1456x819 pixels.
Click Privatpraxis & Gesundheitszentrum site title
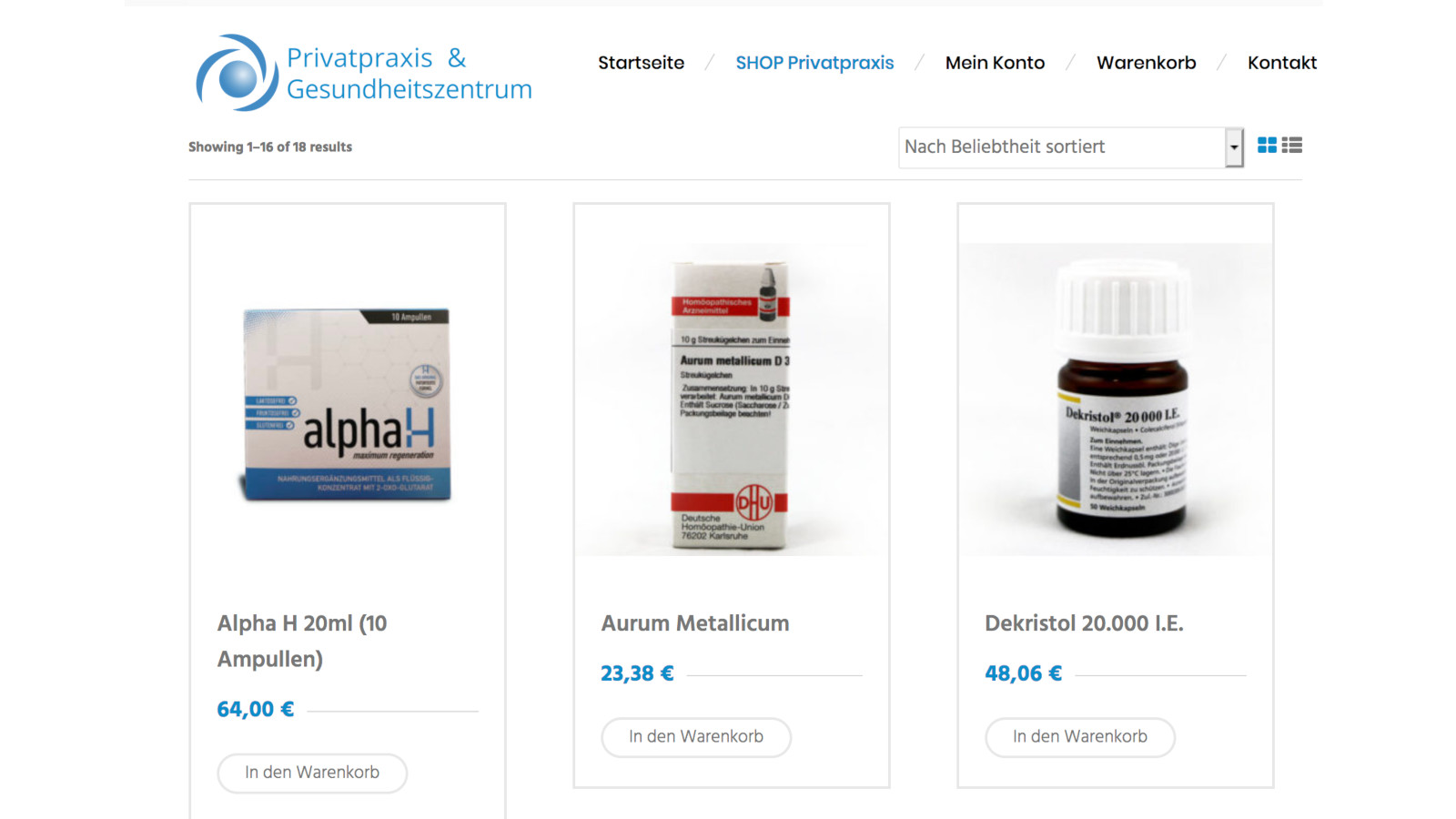click(x=409, y=73)
